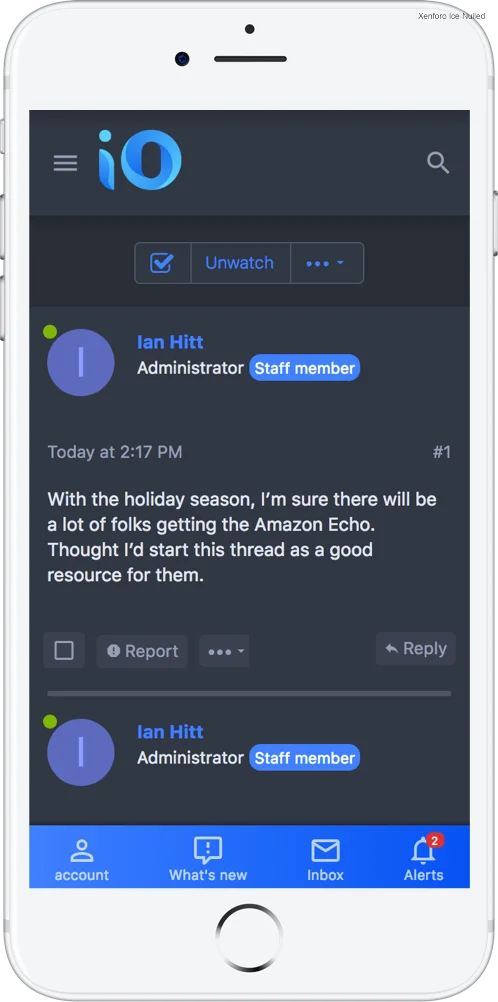Click the first Ian Hitt avatar
Viewport: 498px width, 1002px height.
click(81, 362)
